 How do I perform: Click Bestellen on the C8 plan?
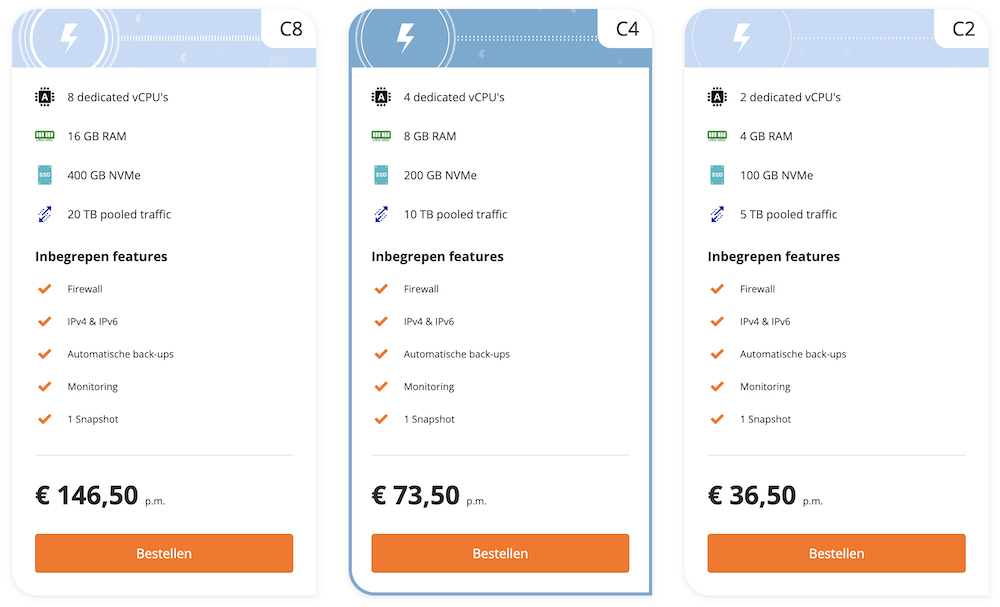pyautogui.click(x=163, y=553)
